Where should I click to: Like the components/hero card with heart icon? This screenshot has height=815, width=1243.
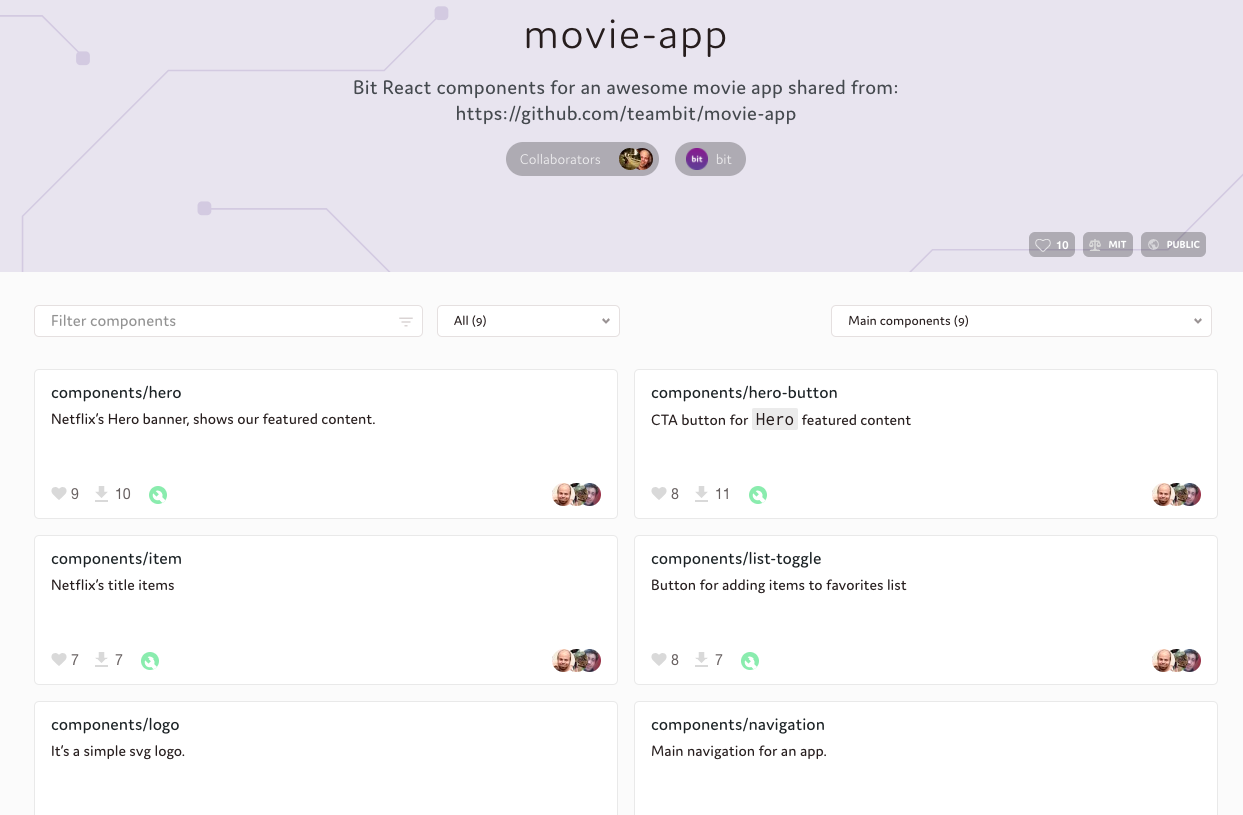click(x=59, y=494)
